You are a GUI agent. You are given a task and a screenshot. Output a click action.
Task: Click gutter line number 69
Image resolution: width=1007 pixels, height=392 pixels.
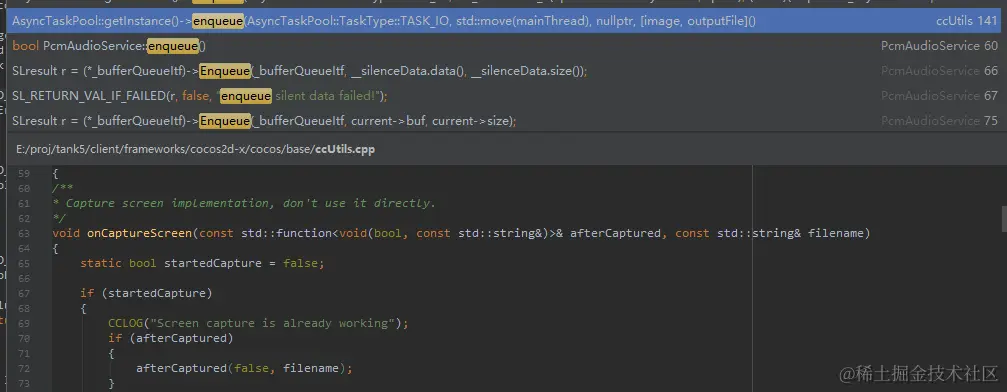[24, 323]
